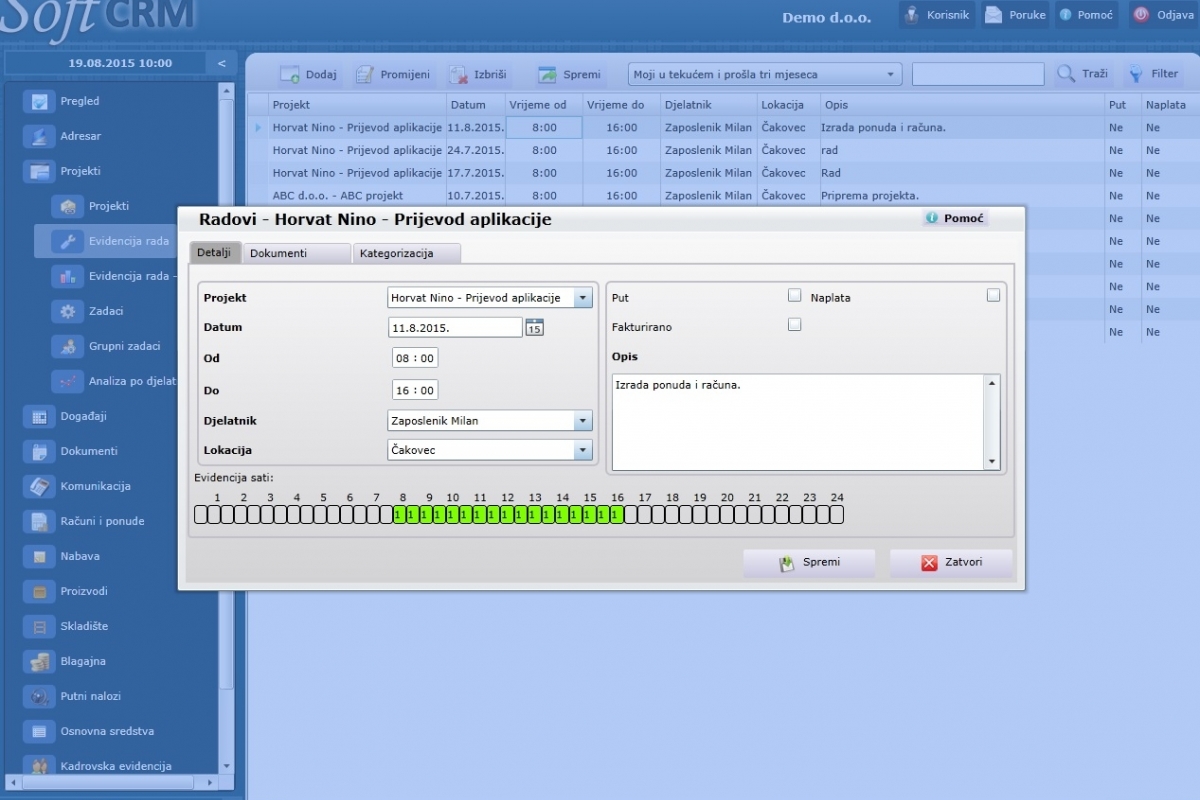Open Kadrovska evidencija in sidebar
The height and width of the screenshot is (800, 1200).
(116, 766)
